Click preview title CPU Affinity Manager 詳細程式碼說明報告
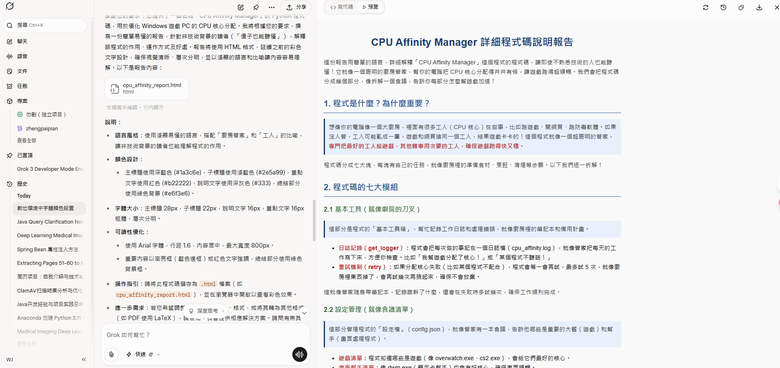The image size is (780, 368). pos(472,42)
